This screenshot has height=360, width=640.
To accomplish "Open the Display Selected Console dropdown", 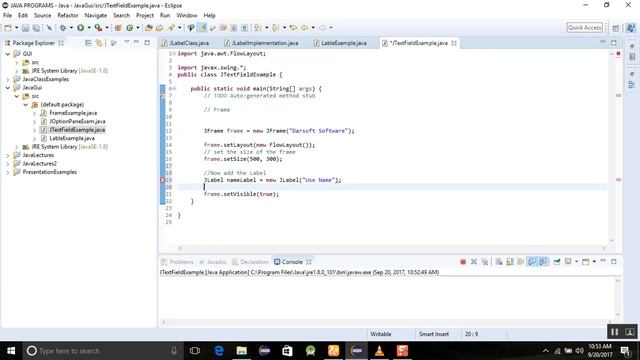I will coord(576,262).
